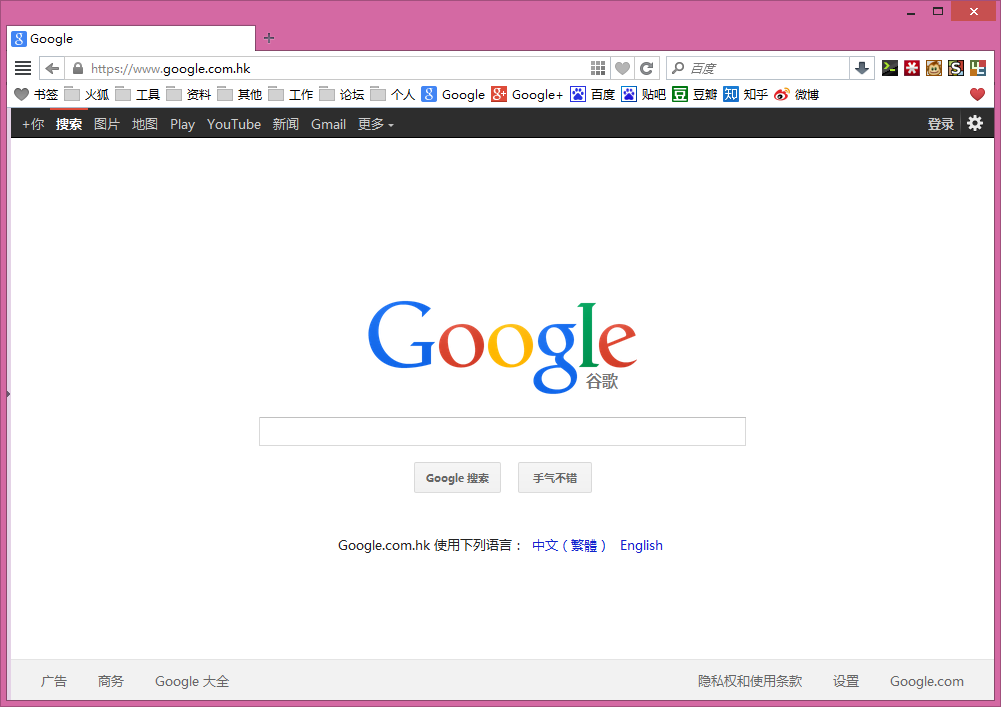Focus the Google search text box
This screenshot has height=707, width=1001.
point(502,432)
